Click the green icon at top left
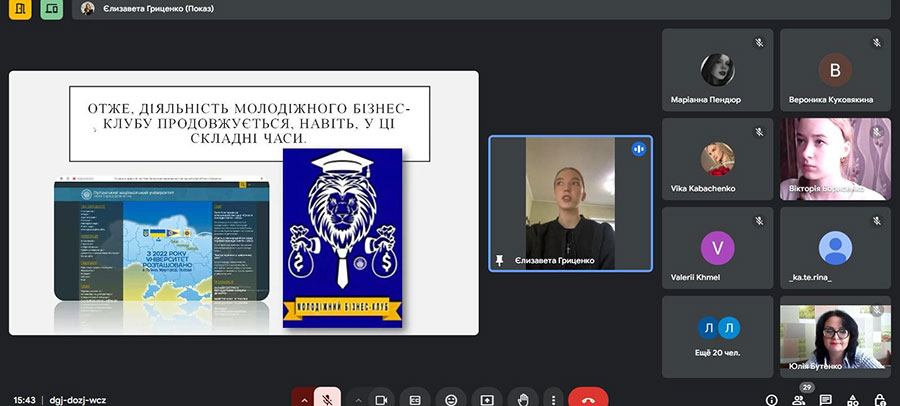The image size is (900, 406). [52, 9]
